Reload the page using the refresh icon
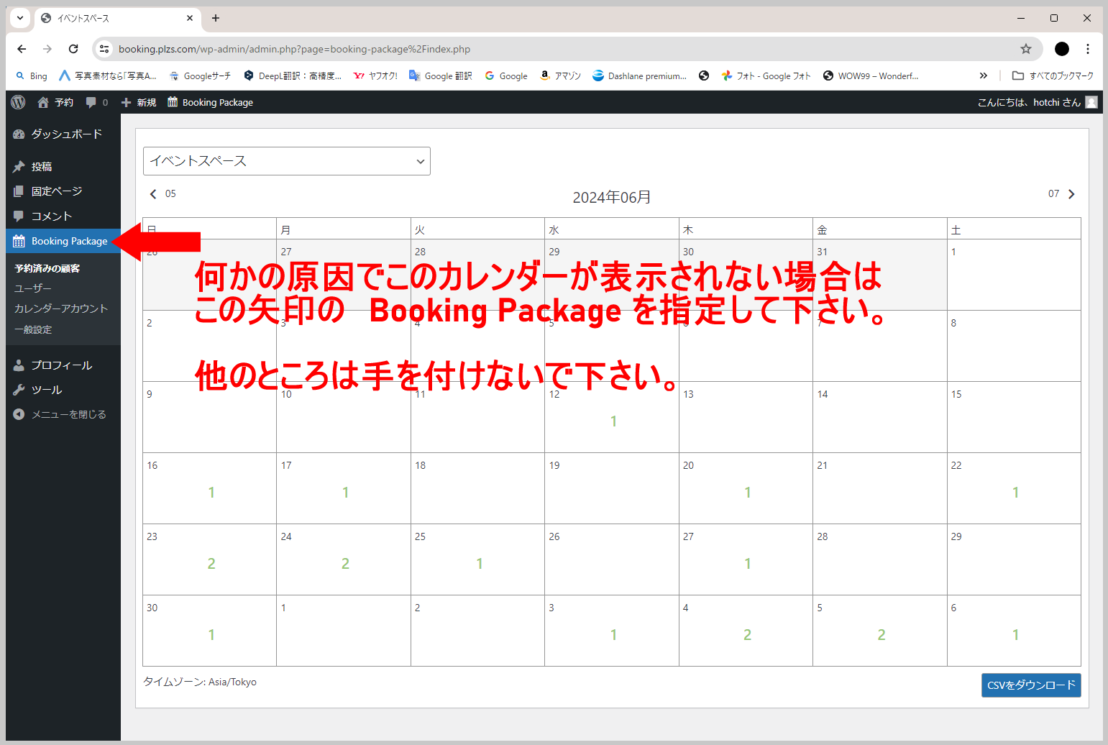 pyautogui.click(x=73, y=48)
